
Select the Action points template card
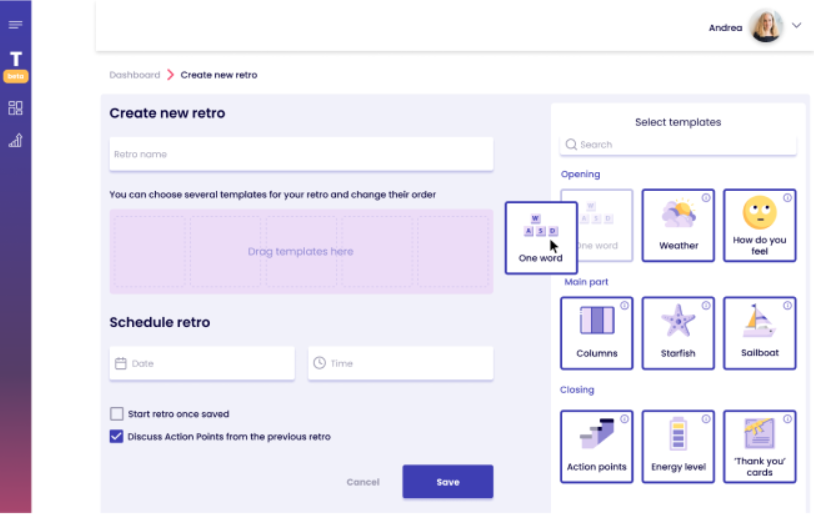596,447
